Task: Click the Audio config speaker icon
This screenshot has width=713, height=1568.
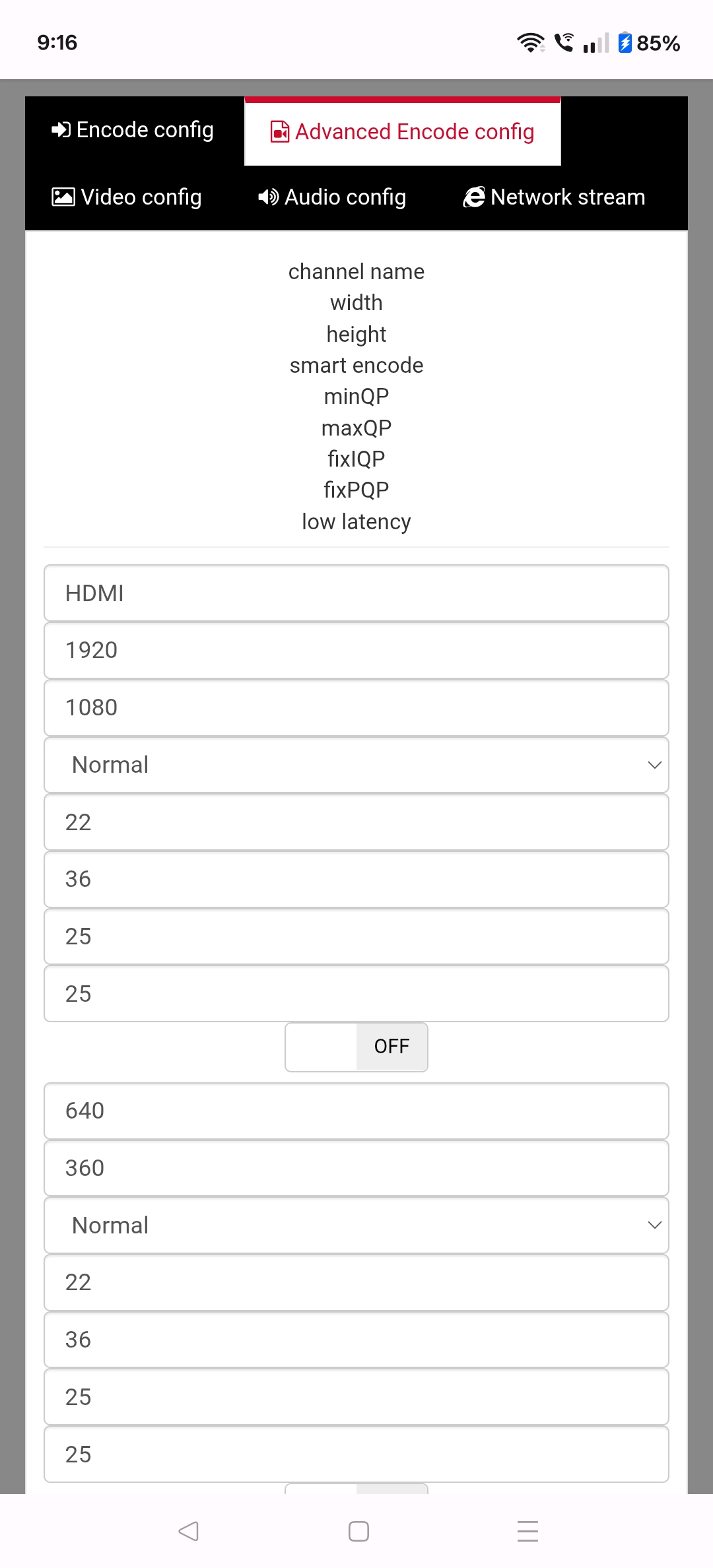Action: (268, 197)
